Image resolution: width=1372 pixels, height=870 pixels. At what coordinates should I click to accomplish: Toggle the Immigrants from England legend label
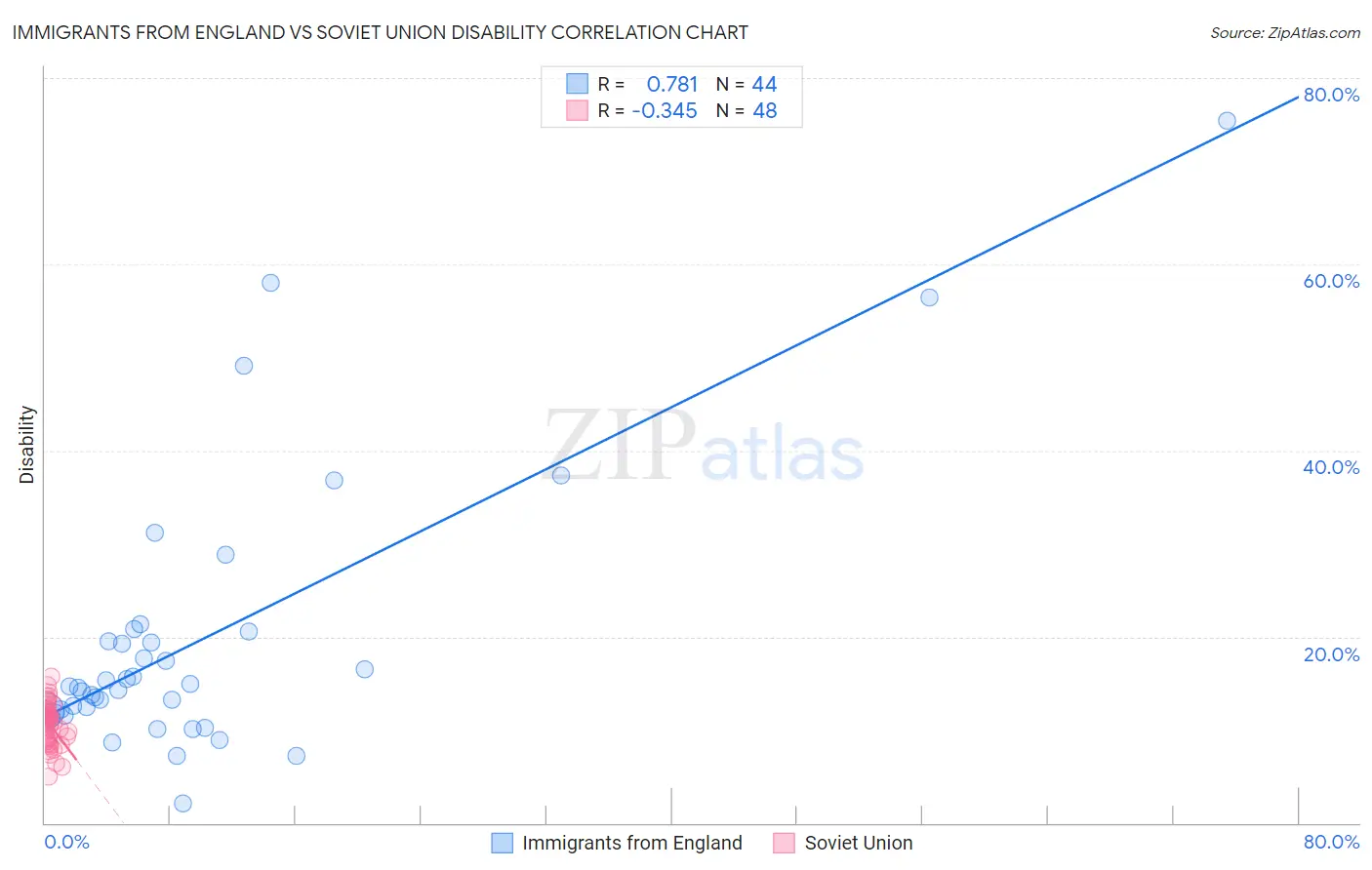point(631,843)
